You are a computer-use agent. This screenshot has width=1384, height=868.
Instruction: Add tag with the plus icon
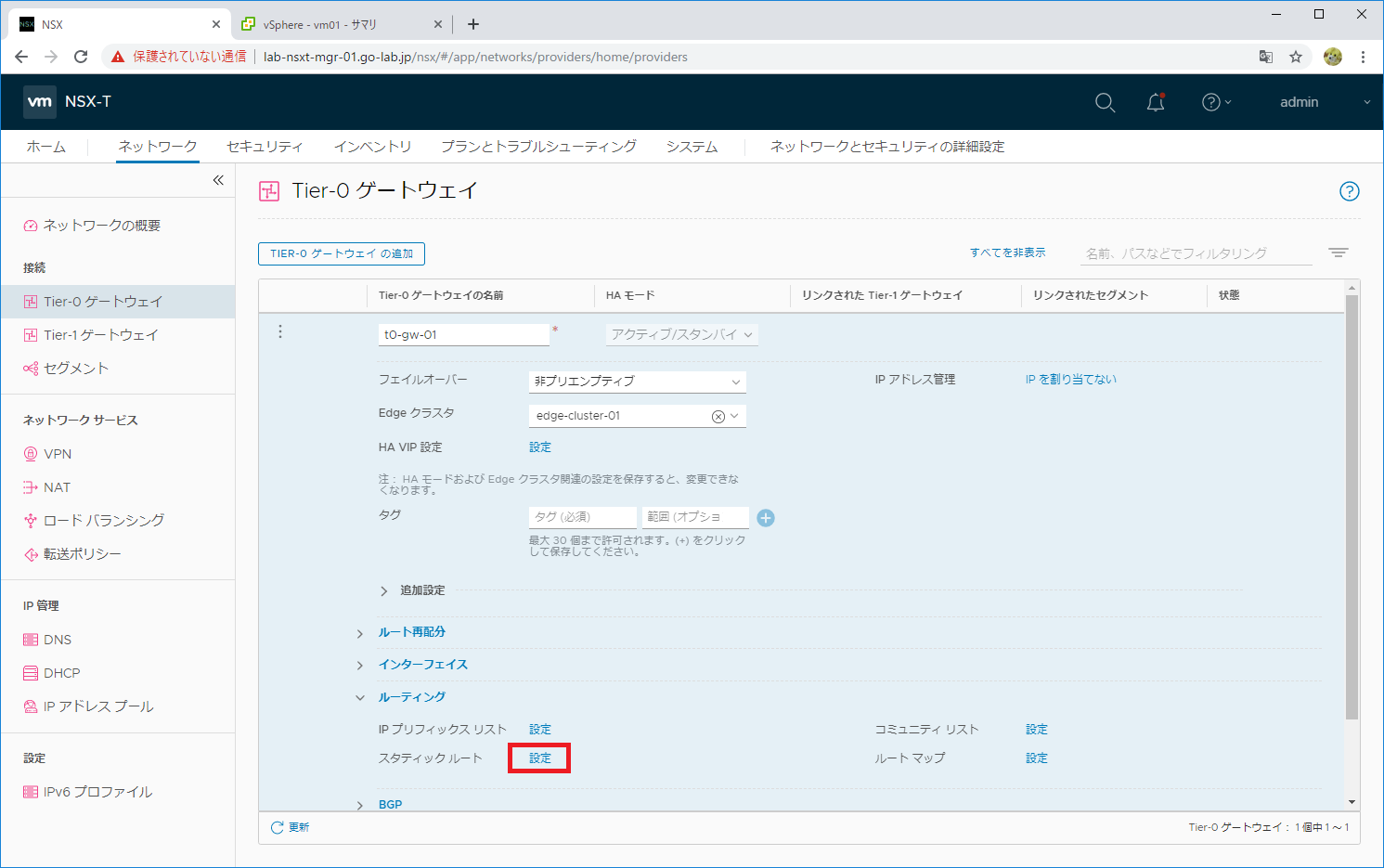(x=766, y=518)
